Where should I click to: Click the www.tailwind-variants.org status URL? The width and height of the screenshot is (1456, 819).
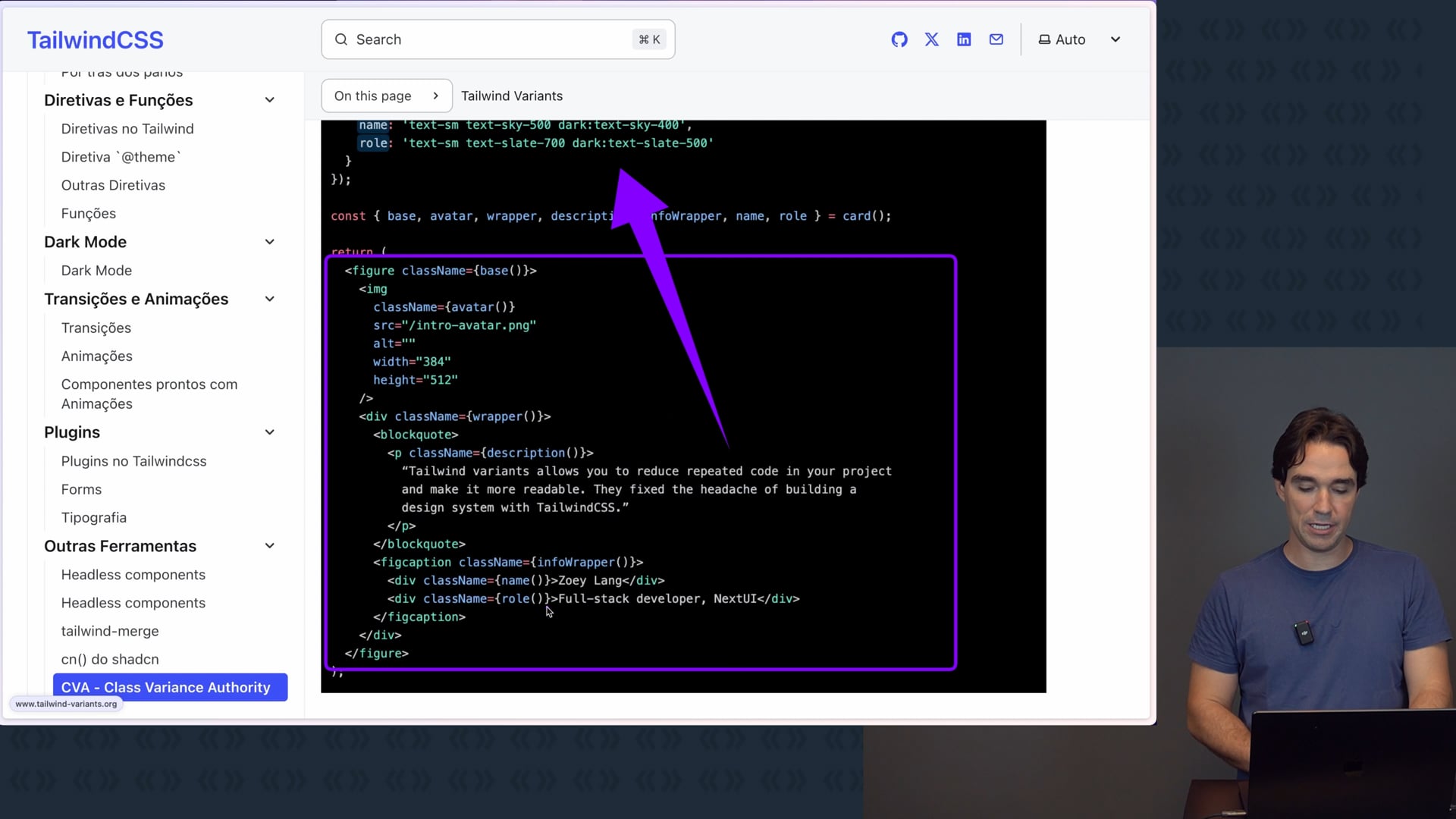(66, 704)
